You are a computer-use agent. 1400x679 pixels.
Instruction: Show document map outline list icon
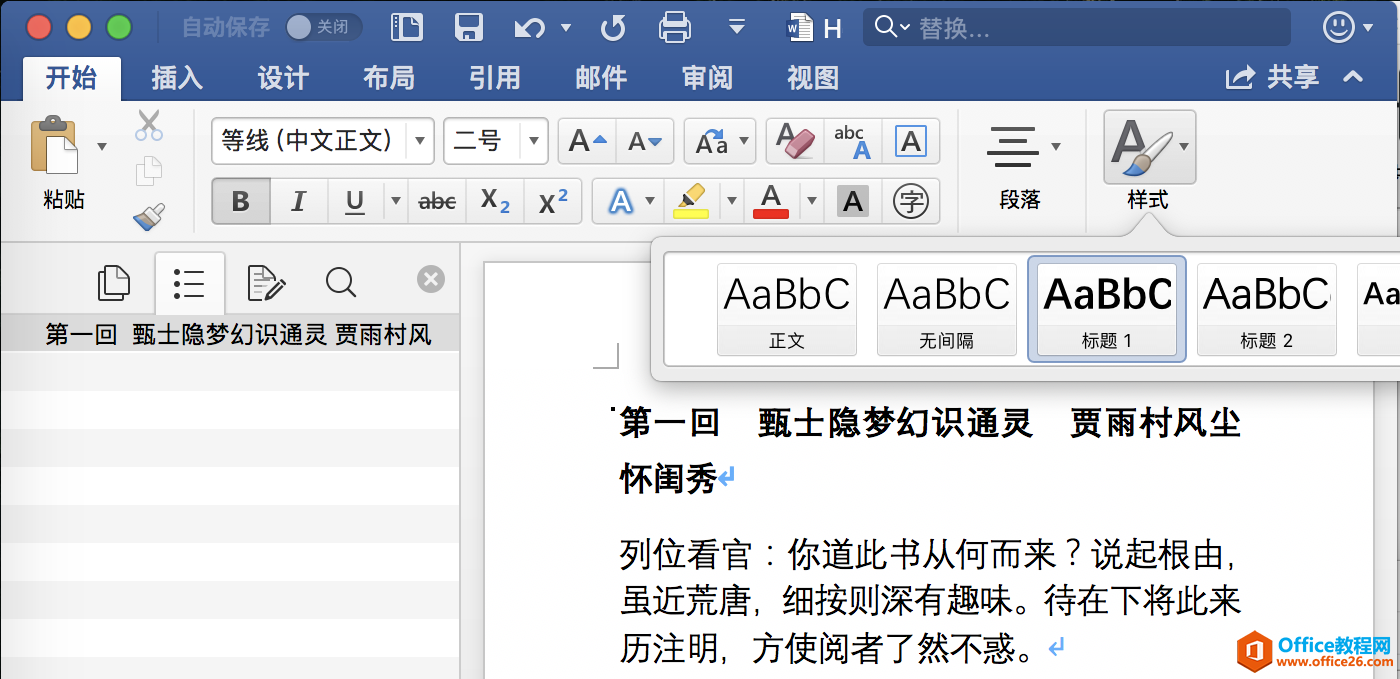[x=189, y=283]
